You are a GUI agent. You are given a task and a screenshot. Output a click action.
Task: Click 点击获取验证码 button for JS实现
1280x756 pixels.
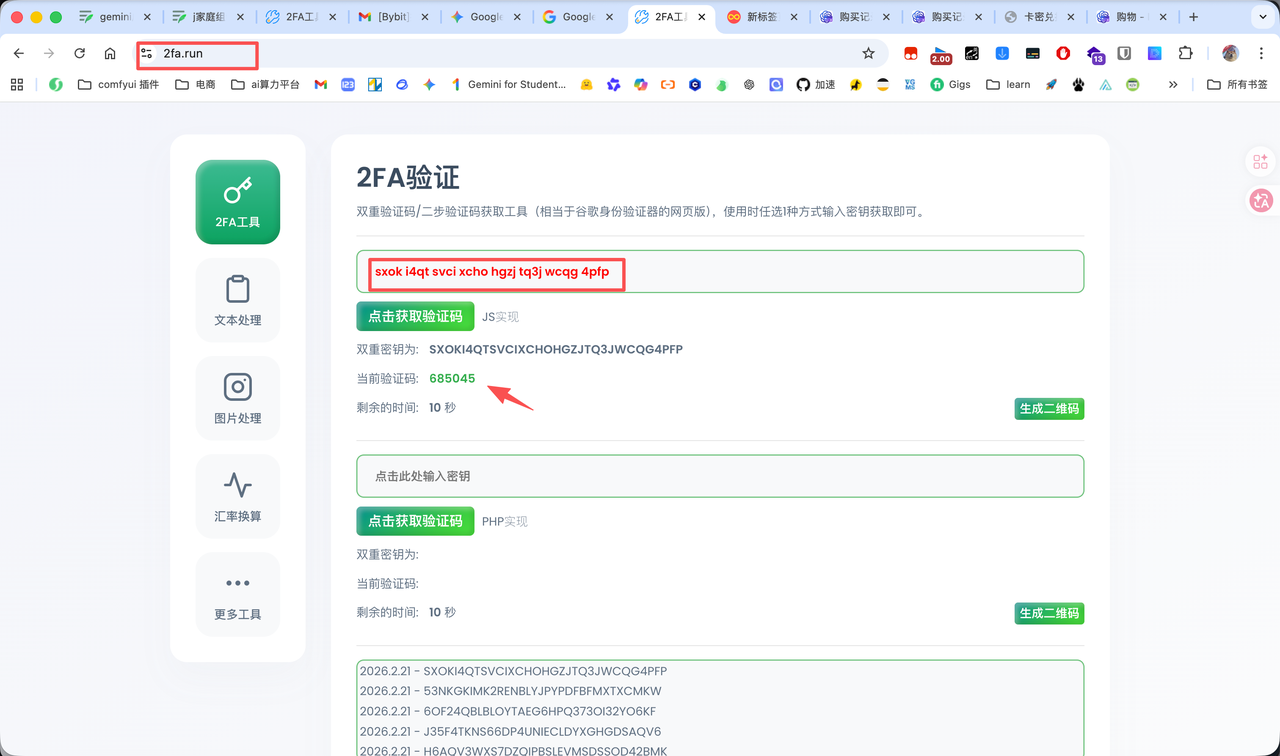pyautogui.click(x=415, y=316)
